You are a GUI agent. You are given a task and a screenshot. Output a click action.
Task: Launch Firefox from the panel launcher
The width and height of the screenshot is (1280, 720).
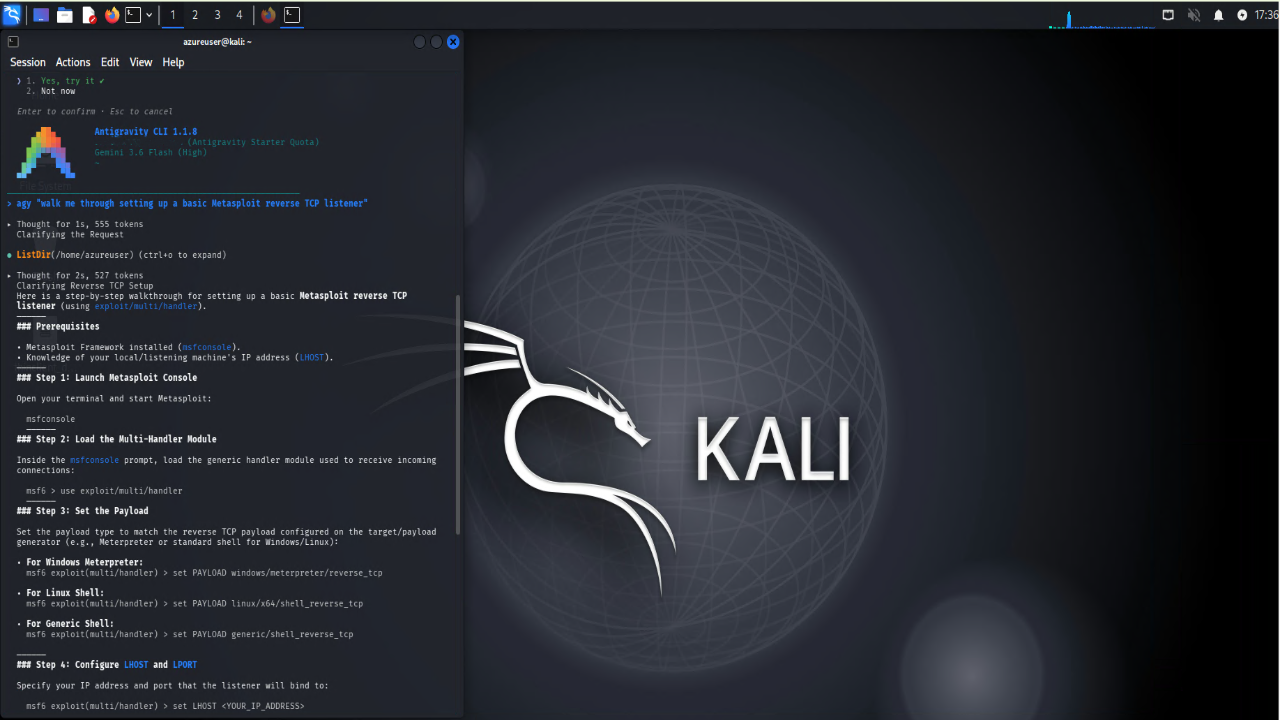[x=112, y=15]
